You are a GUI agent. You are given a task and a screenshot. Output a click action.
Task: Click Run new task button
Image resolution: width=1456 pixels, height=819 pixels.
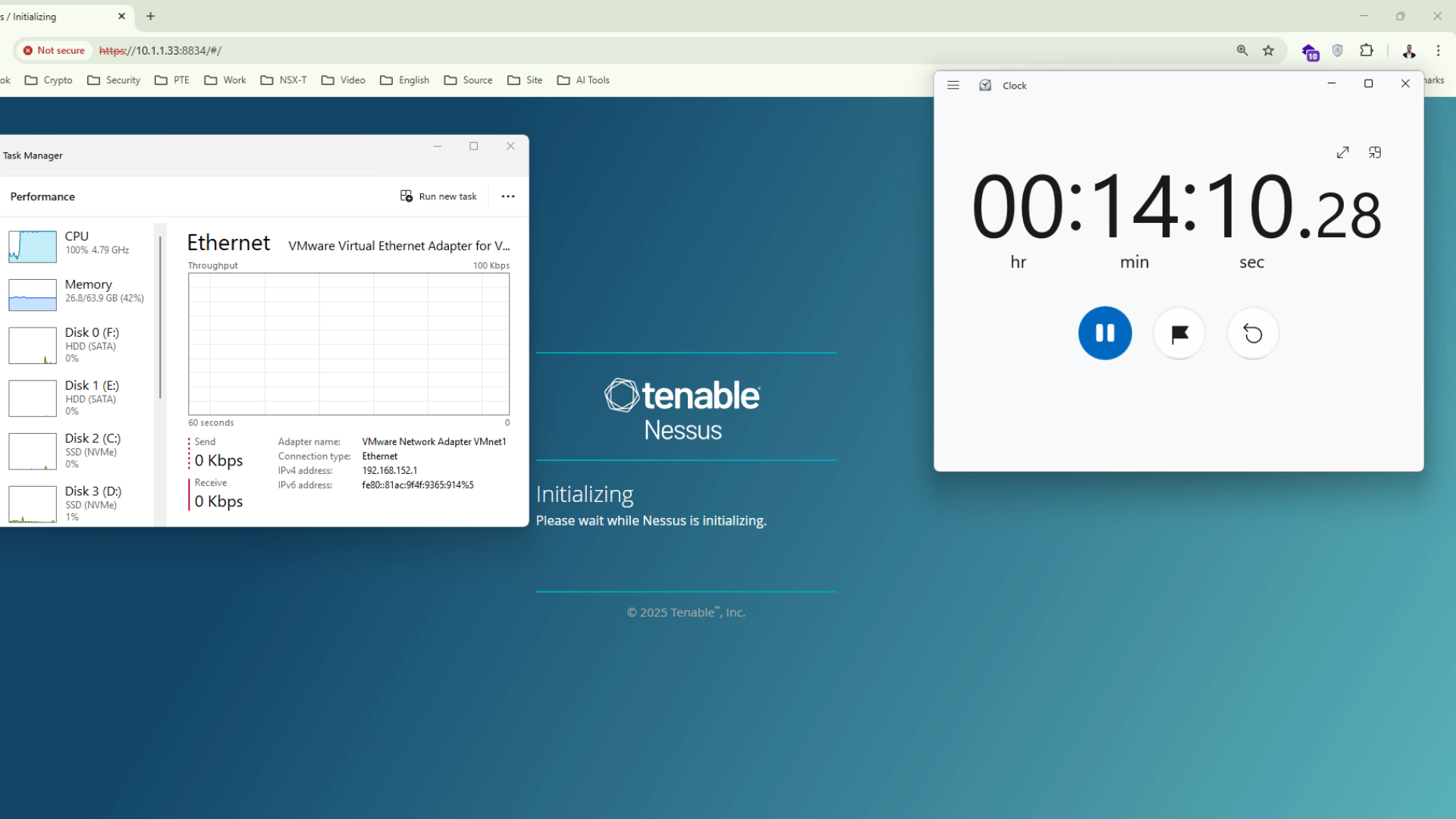point(438,196)
